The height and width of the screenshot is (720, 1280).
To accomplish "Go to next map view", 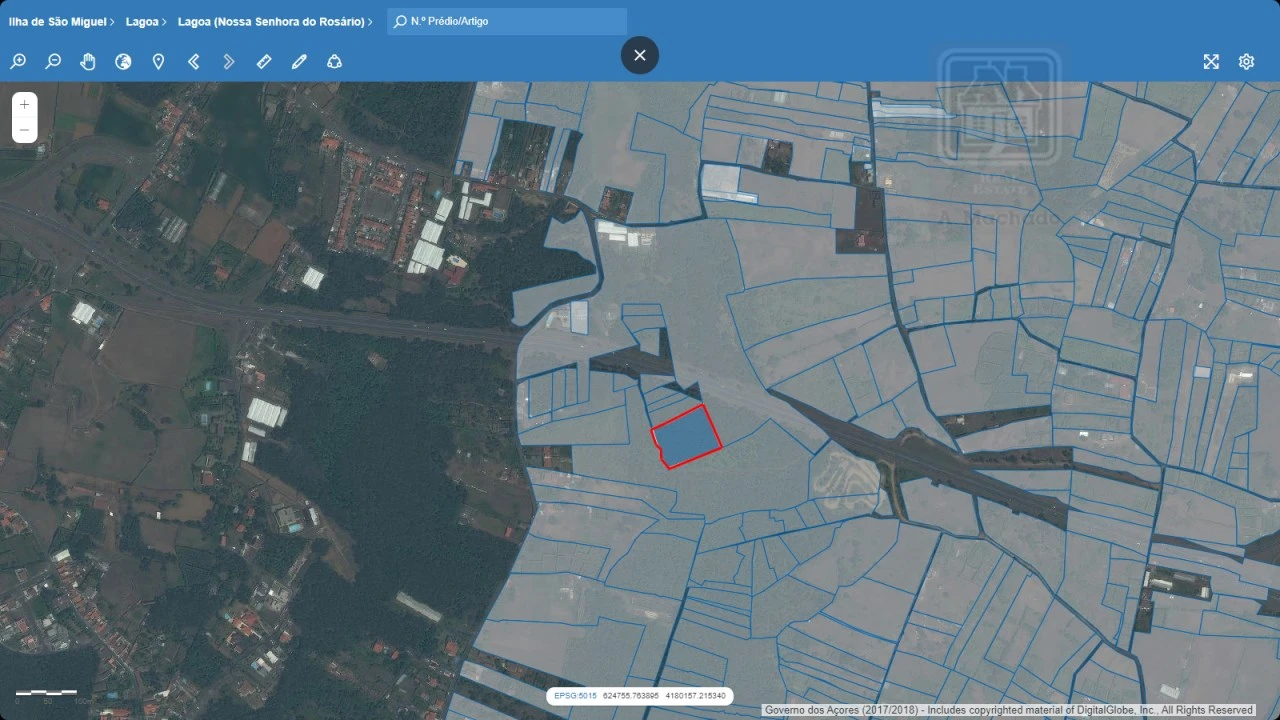I will coord(229,62).
